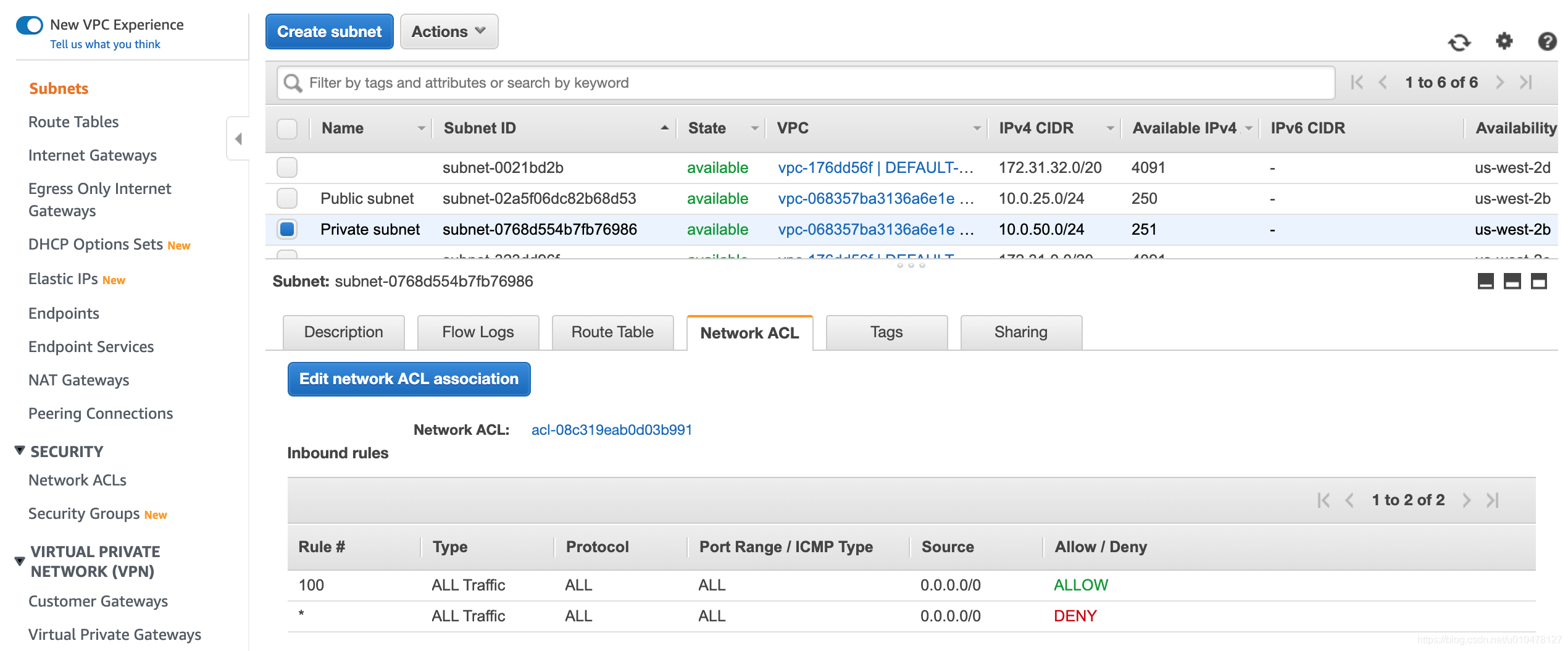Navigate to Route Tables in sidebar
Viewport: 1568px width, 651px height.
coord(73,122)
